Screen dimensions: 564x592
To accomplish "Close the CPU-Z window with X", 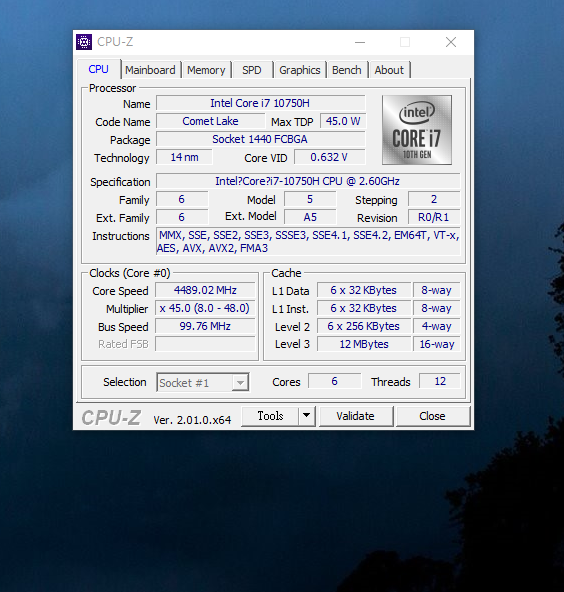I will (451, 42).
